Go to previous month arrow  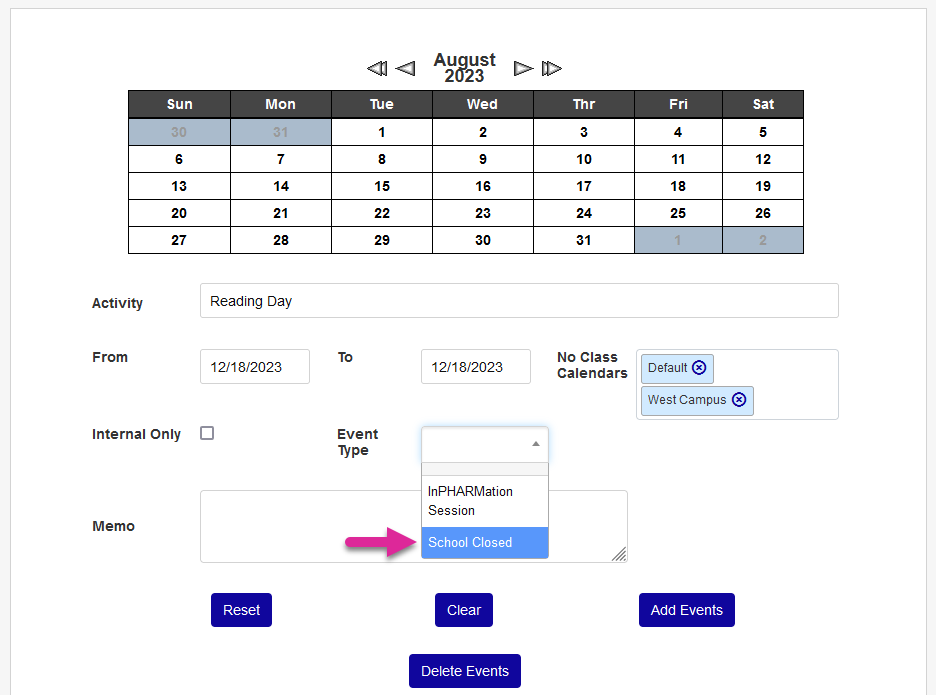click(405, 69)
